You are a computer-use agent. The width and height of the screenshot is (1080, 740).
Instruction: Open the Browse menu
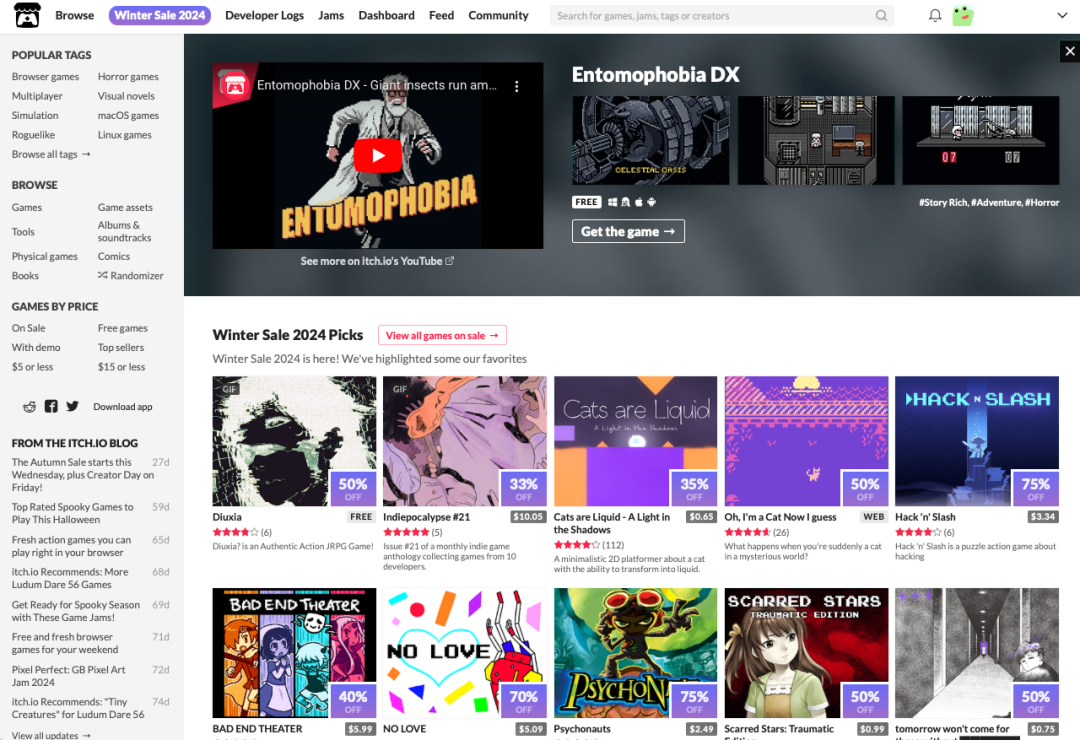click(74, 15)
